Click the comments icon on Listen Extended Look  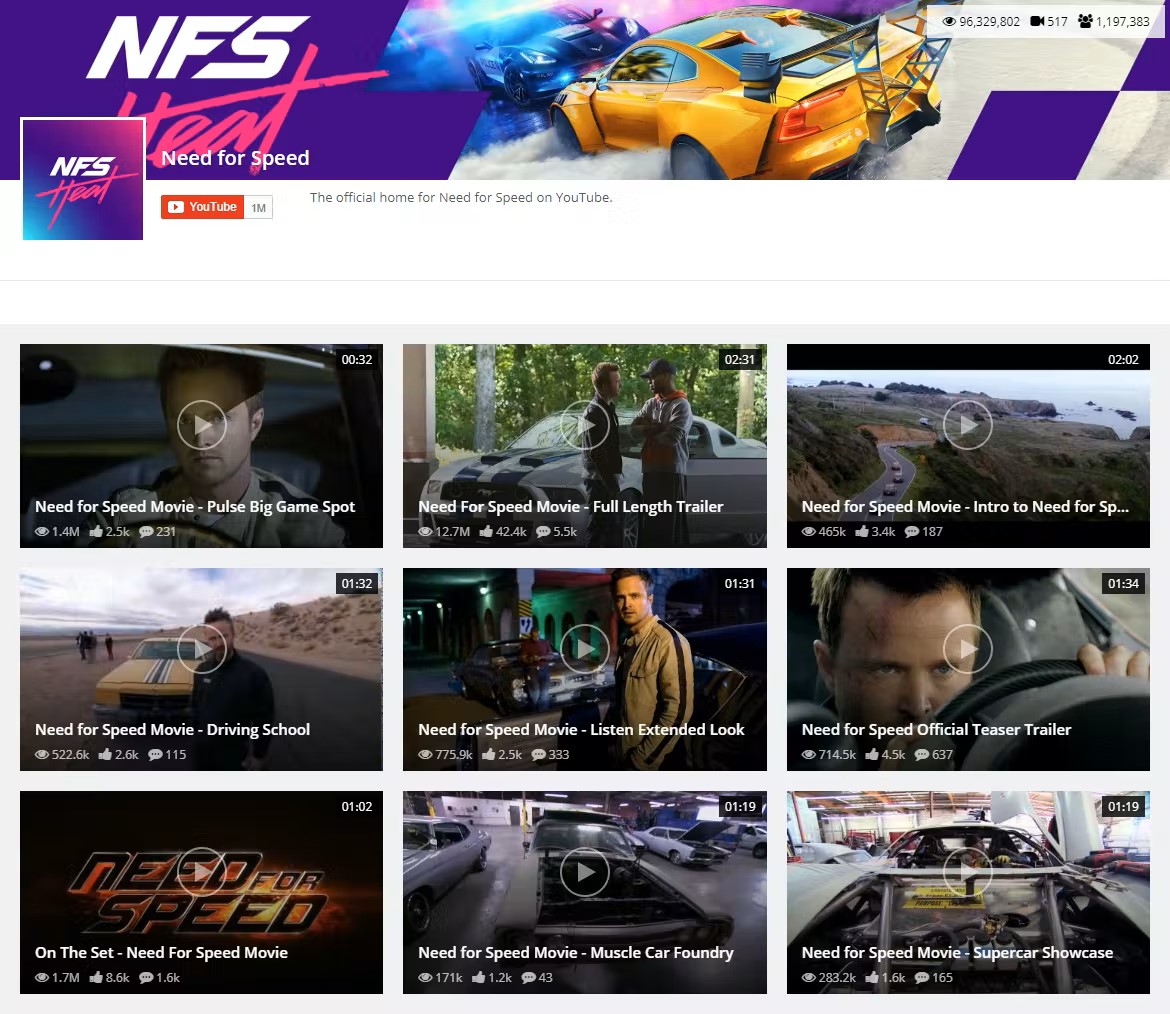(539, 755)
